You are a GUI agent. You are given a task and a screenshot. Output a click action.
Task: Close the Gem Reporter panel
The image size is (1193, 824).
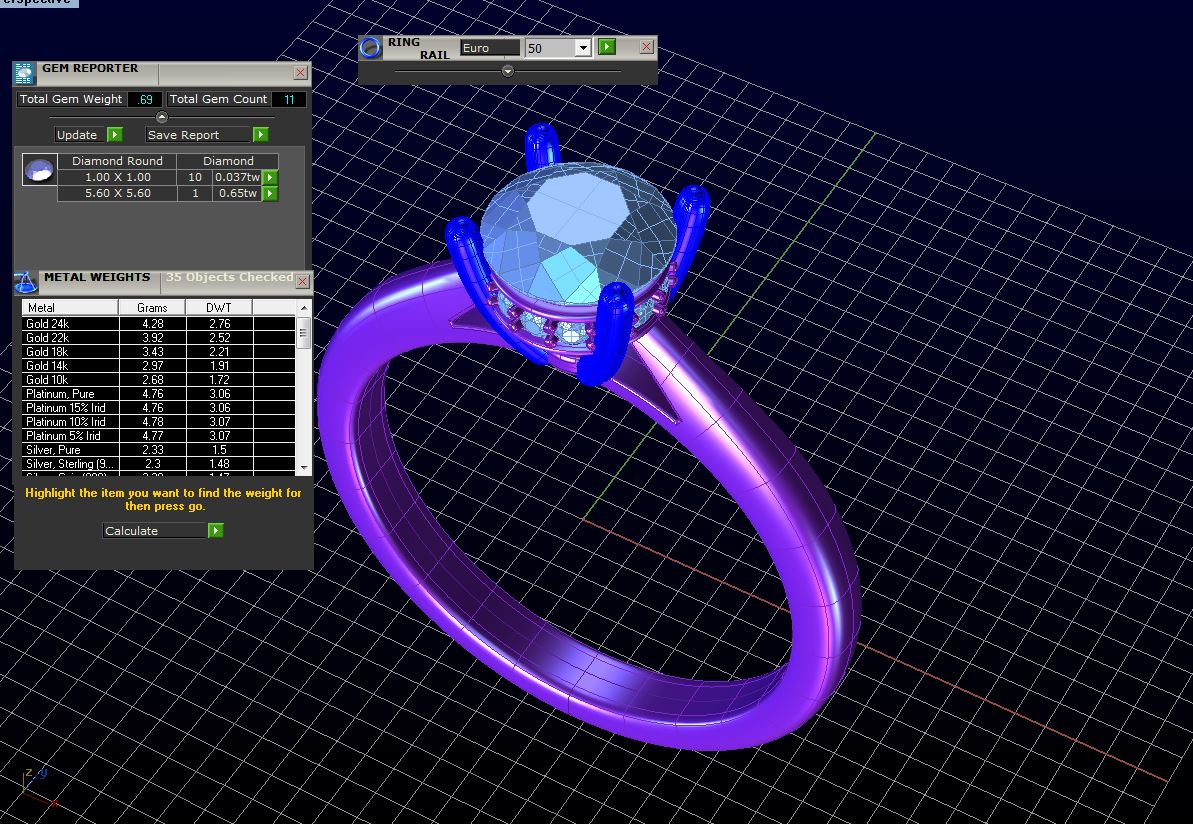tap(301, 72)
